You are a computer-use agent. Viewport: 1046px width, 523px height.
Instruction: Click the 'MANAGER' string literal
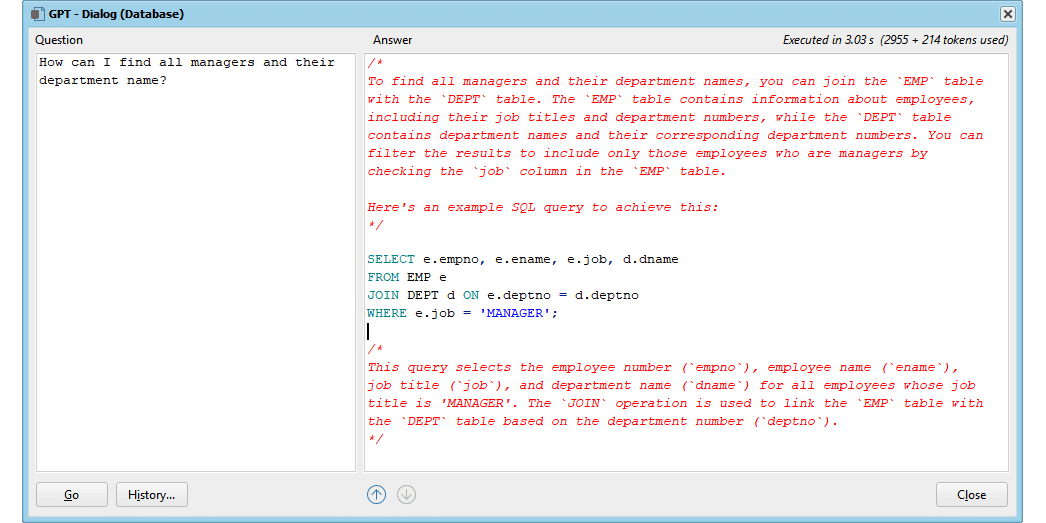tap(514, 313)
